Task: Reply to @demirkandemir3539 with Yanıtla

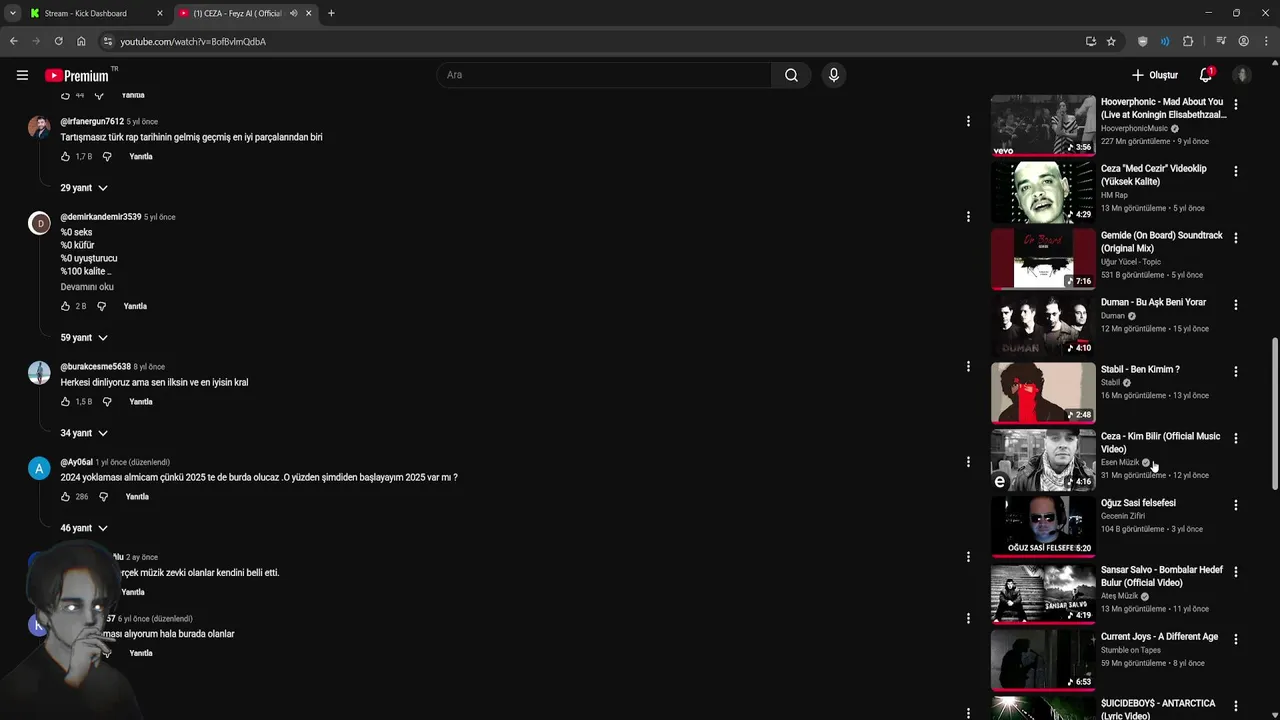Action: (135, 306)
